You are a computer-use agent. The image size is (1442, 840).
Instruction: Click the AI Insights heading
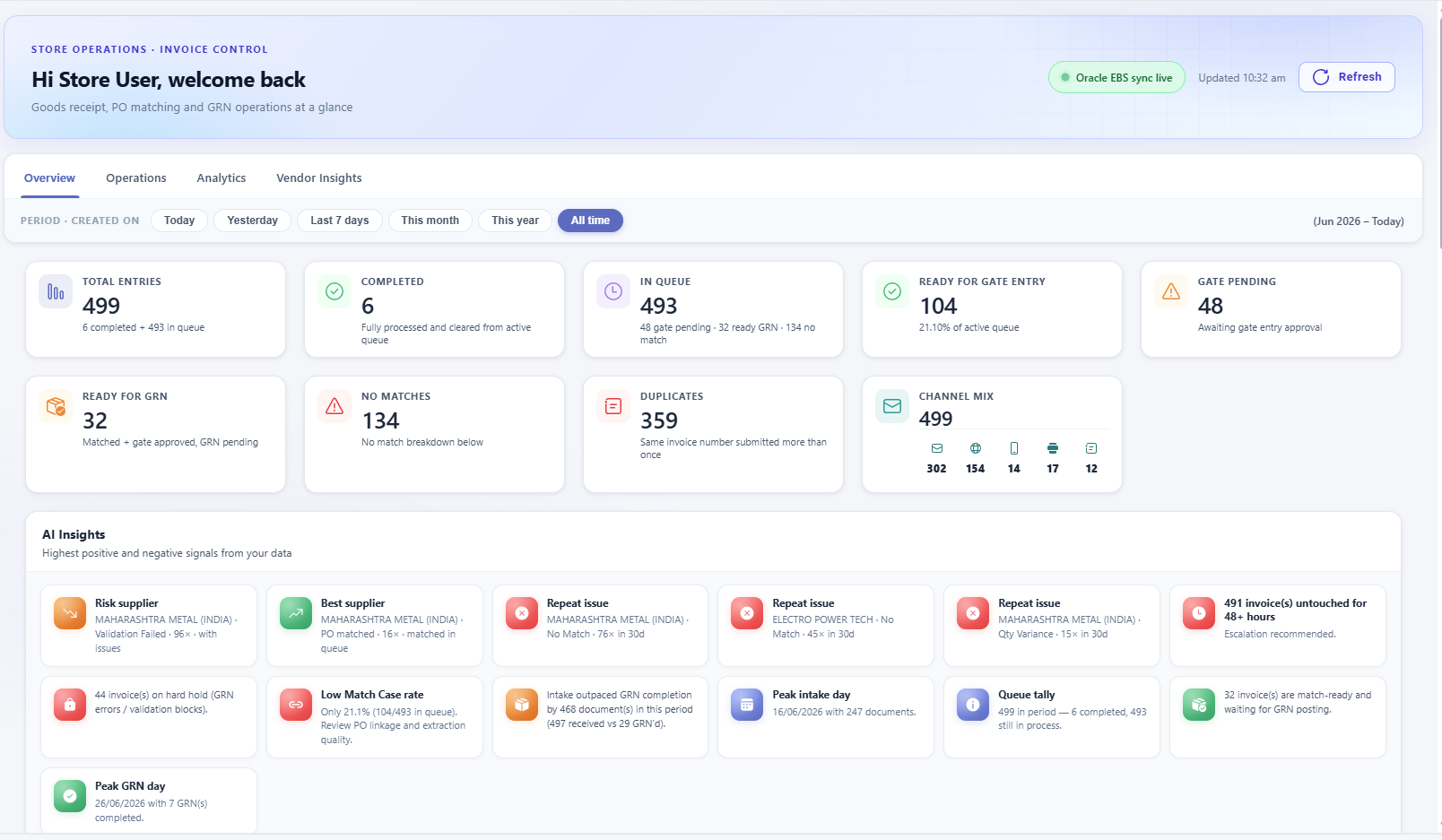(74, 534)
